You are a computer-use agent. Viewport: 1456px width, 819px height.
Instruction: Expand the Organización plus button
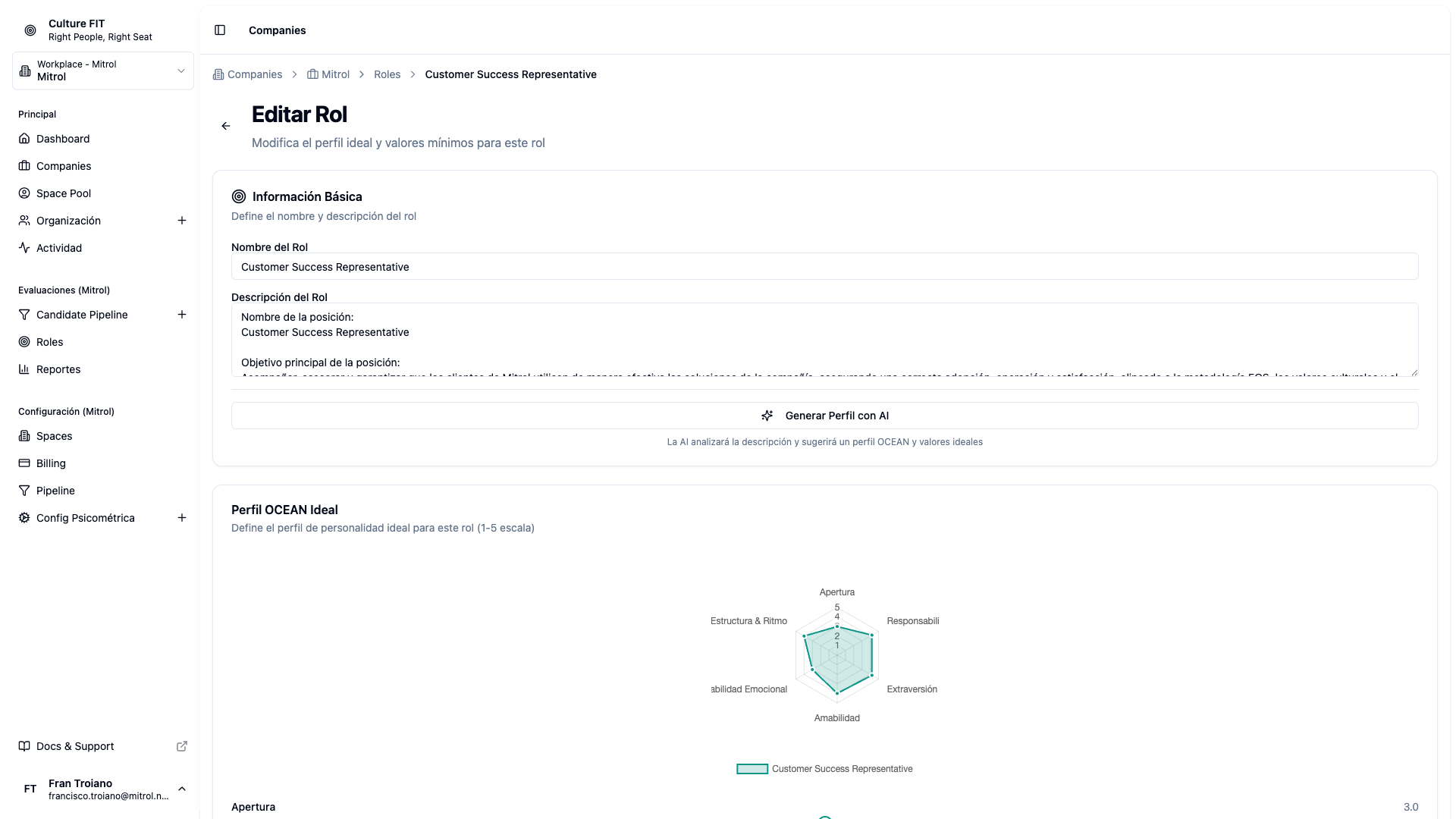[x=182, y=221]
